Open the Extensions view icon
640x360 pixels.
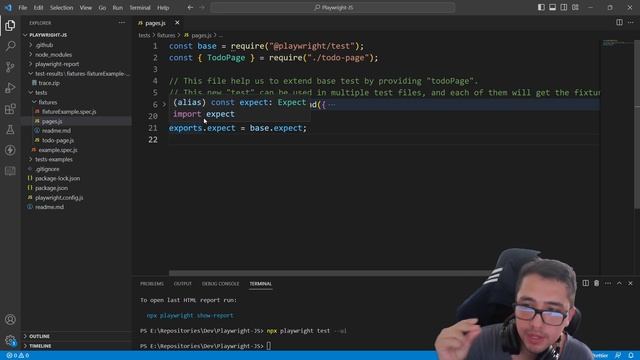10,109
